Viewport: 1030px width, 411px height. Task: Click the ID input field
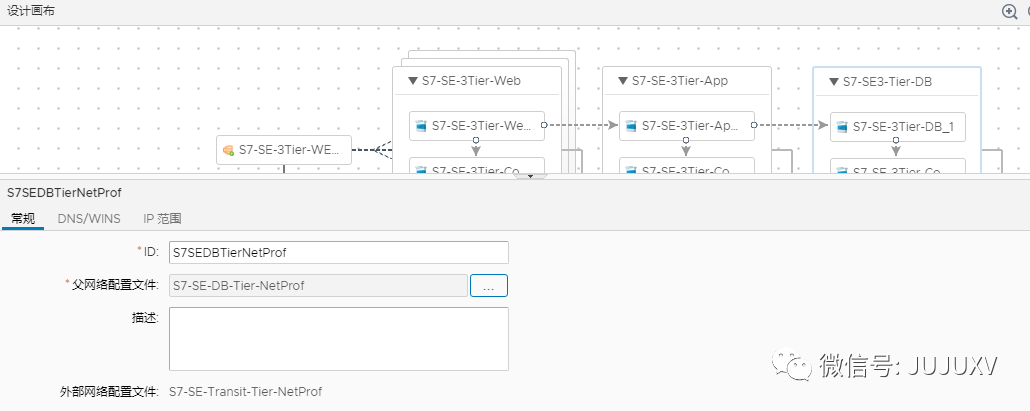(338, 252)
